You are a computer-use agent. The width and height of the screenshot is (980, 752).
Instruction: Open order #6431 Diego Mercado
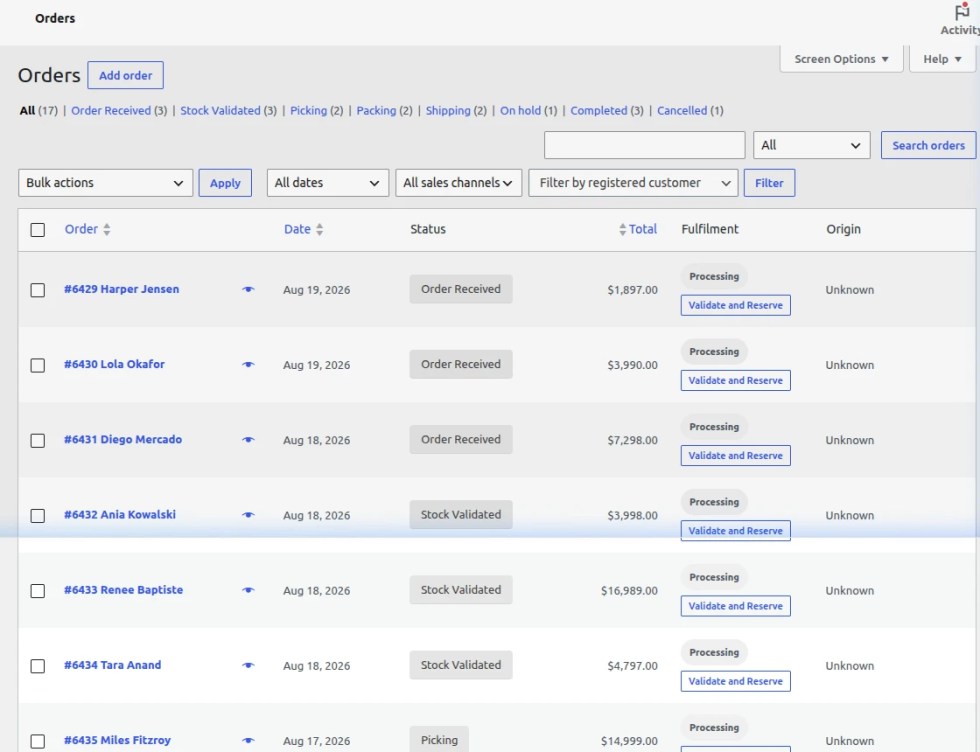(123, 439)
